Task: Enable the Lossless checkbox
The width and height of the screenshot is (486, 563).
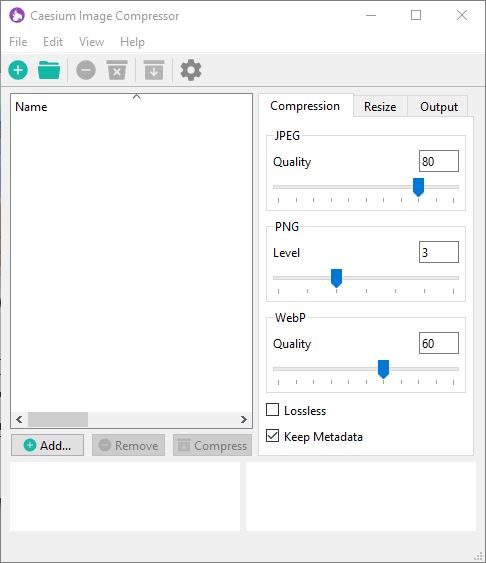Action: pyautogui.click(x=272, y=410)
